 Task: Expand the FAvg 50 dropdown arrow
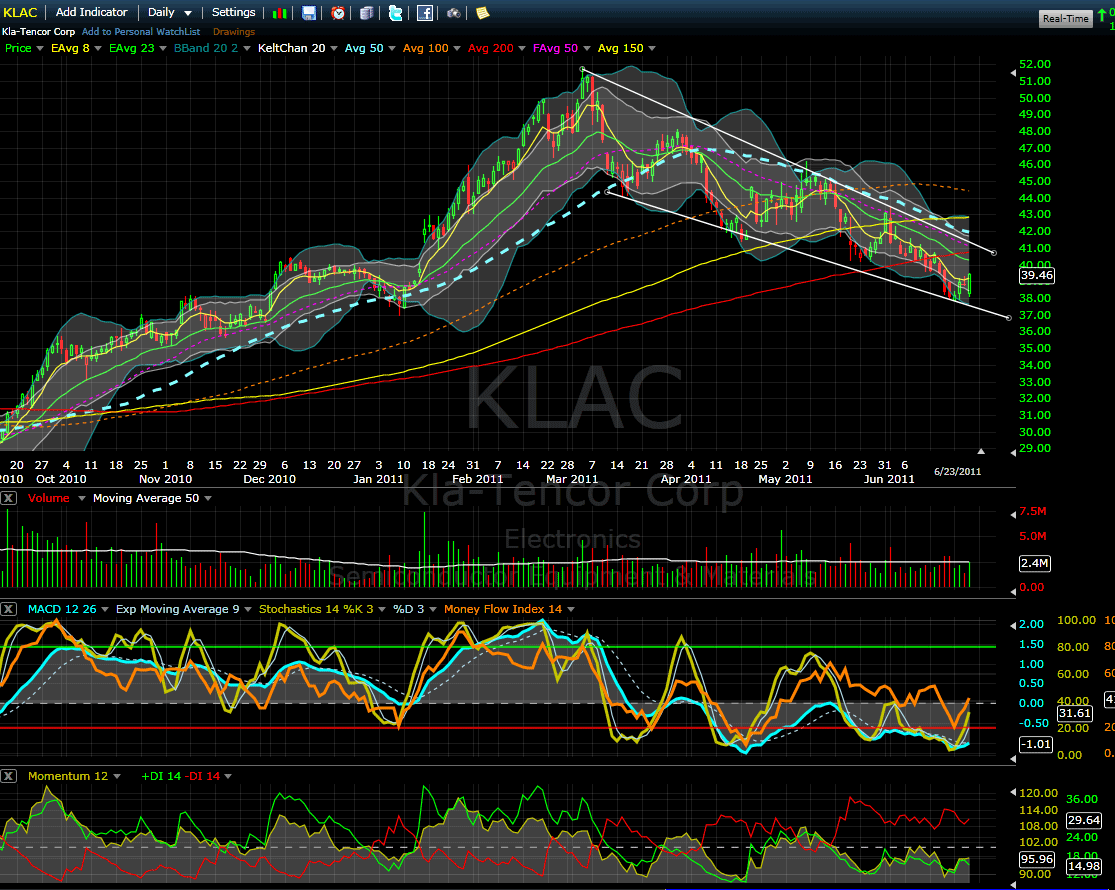pyautogui.click(x=587, y=48)
